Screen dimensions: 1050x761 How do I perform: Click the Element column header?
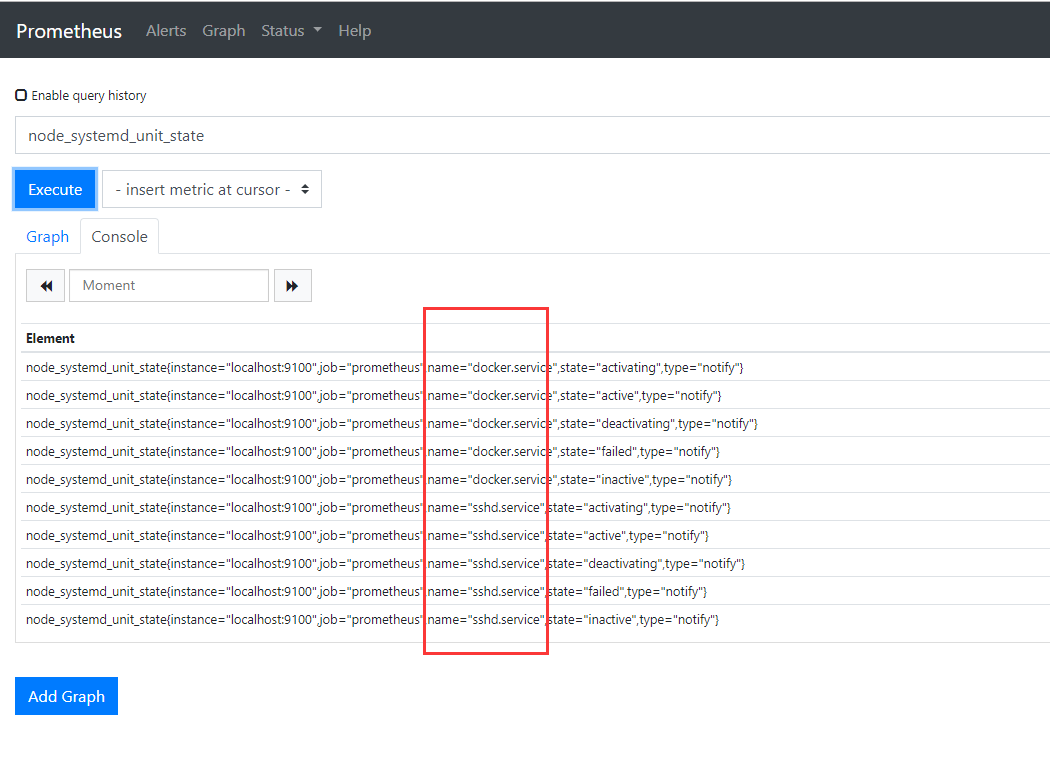coord(50,338)
